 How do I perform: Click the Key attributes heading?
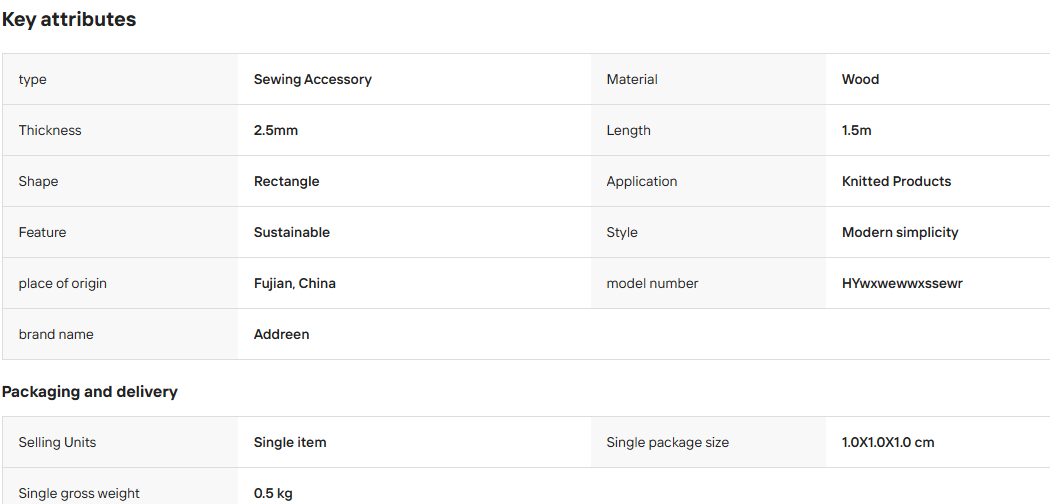(69, 19)
